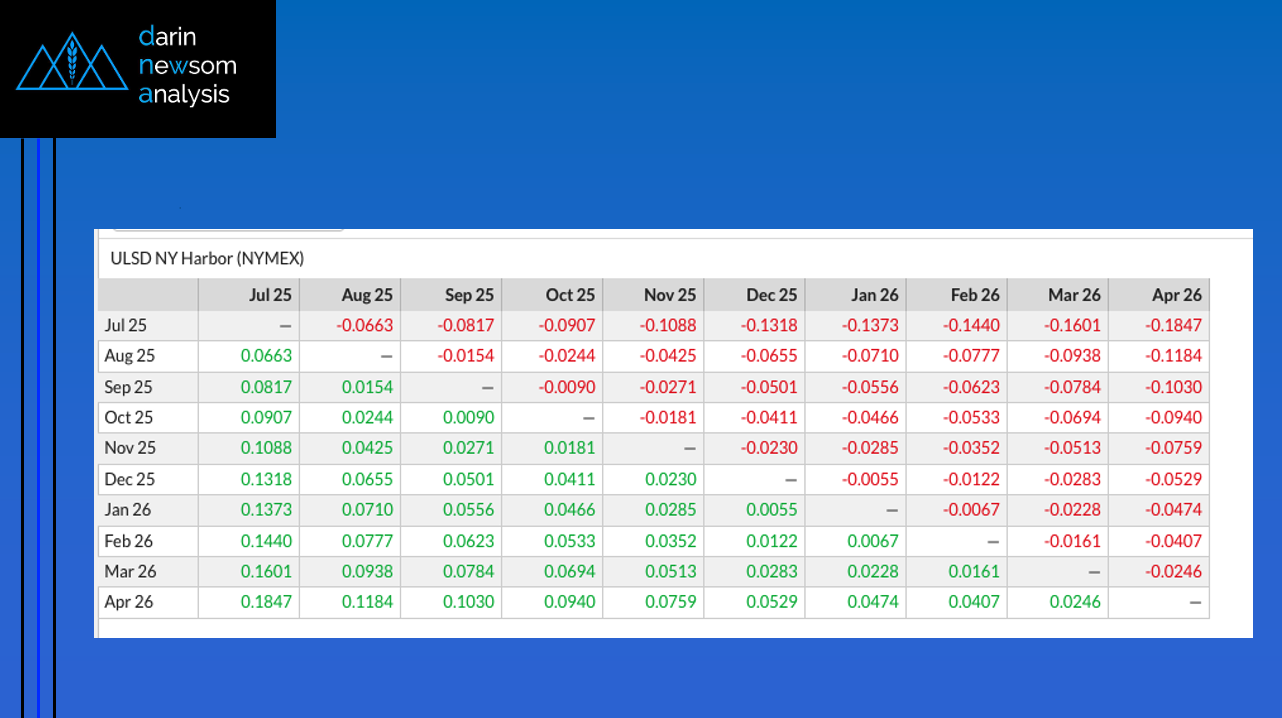Select the green 0.0663 cell in Aug 25 row
Viewport: 1282px width, 718px height.
tap(266, 356)
